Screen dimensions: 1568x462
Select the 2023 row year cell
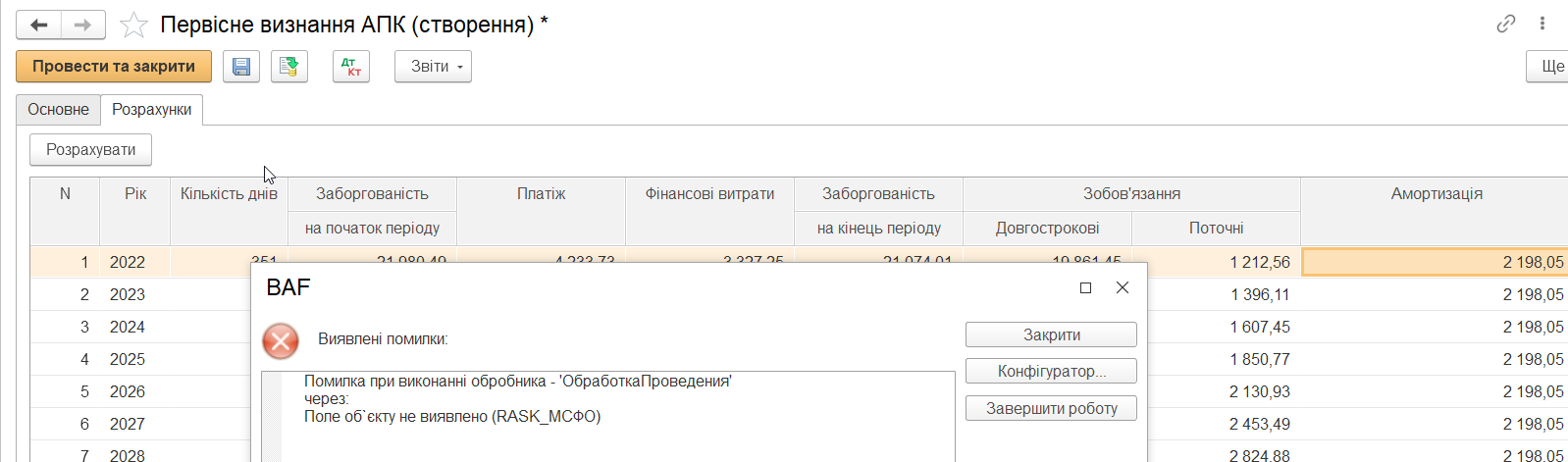[x=128, y=294]
